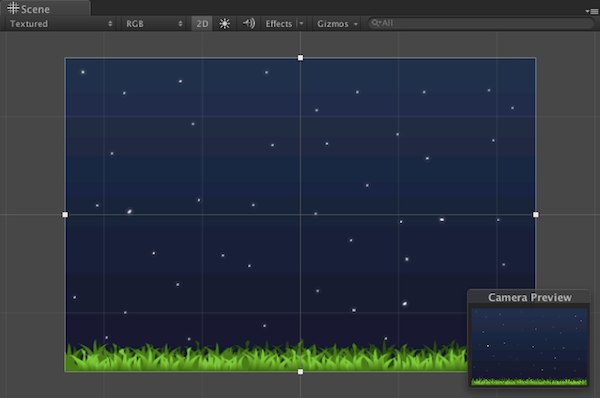Click the search magnifier icon
The image size is (600, 398).
(x=376, y=23)
